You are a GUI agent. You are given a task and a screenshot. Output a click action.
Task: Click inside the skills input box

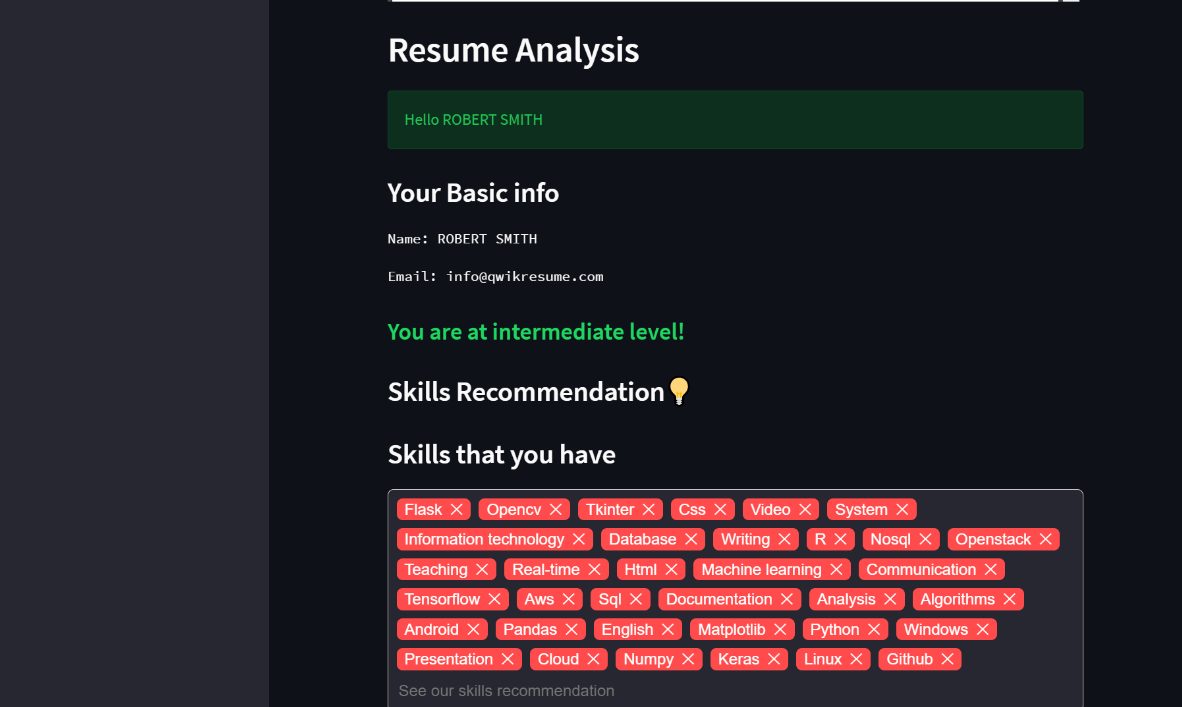click(x=735, y=690)
